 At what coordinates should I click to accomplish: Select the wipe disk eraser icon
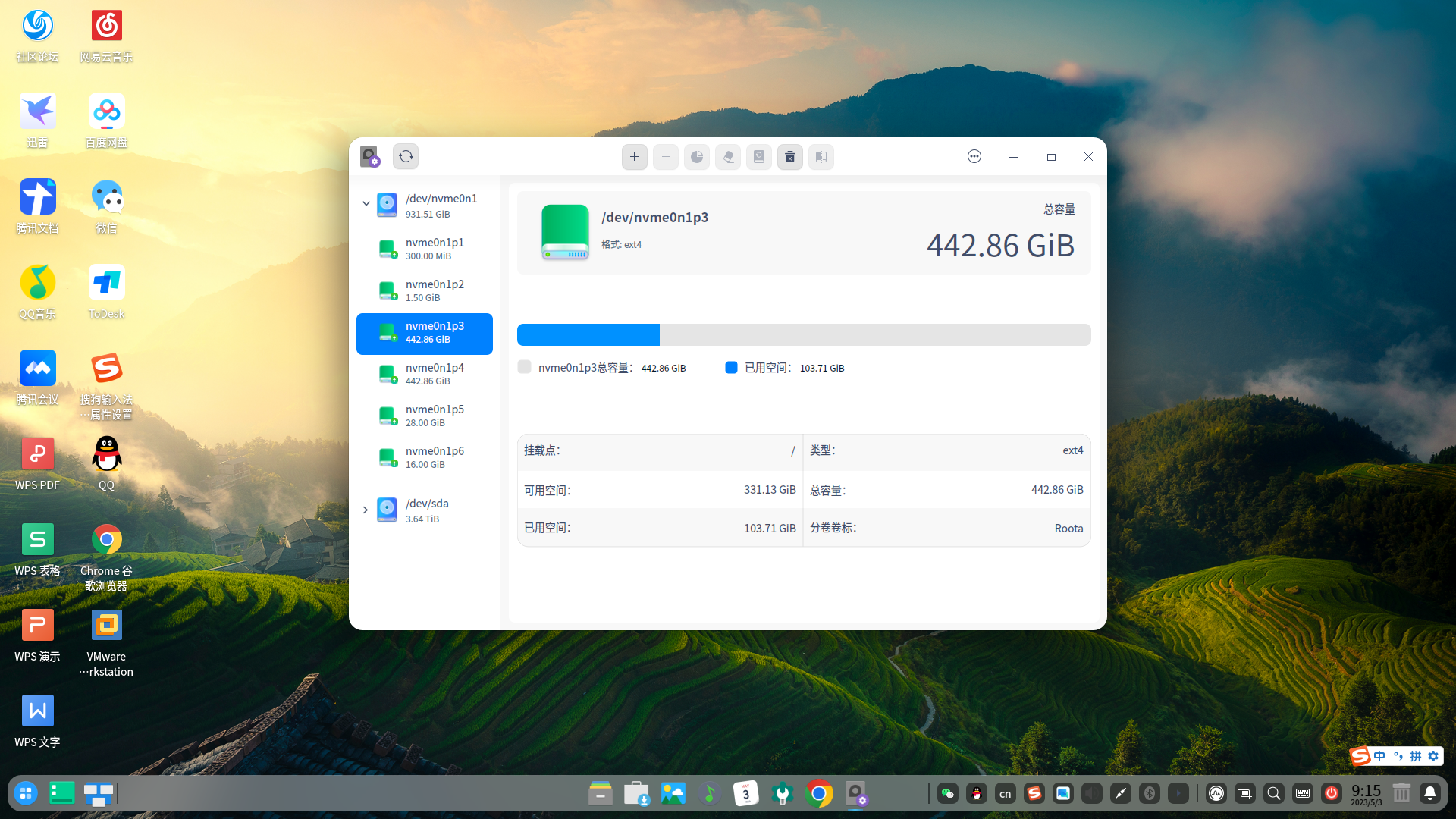click(727, 156)
